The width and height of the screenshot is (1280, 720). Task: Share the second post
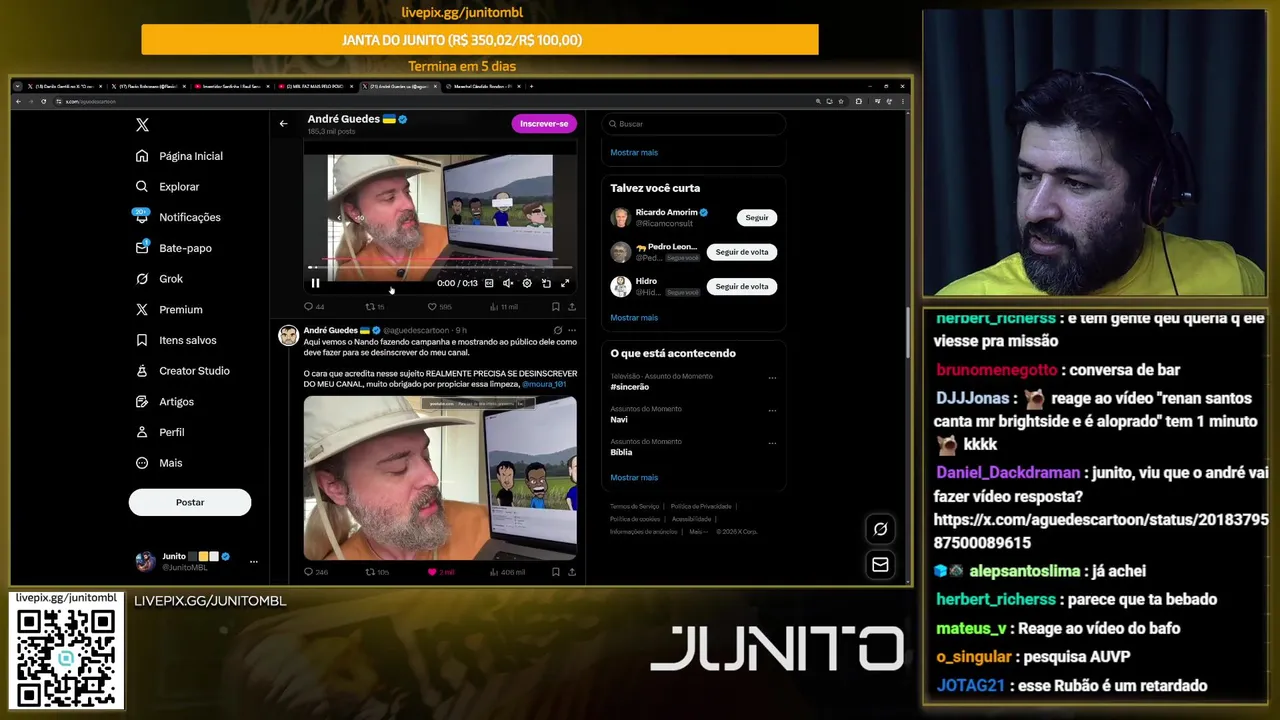click(572, 572)
